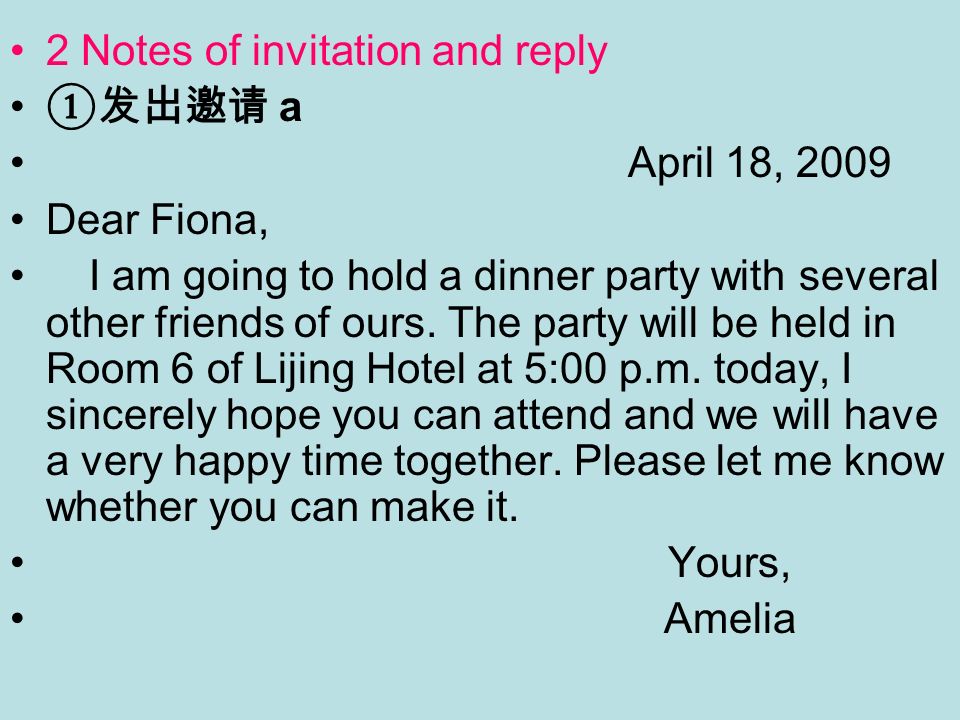
Task: Click 'Room 6' in the letter body
Action: (x=120, y=369)
